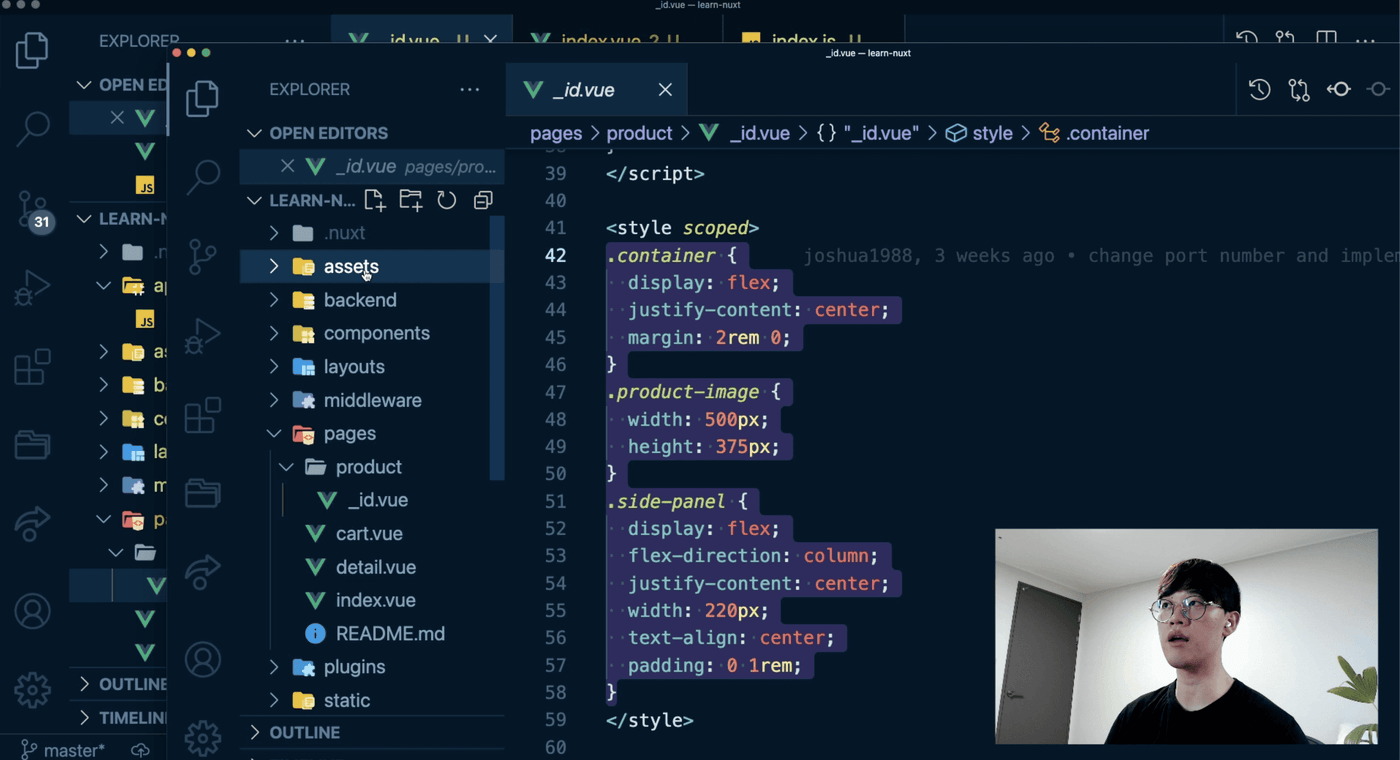The height and width of the screenshot is (760, 1400).
Task: Go to previous change arrow-circle icon
Action: (x=1339, y=90)
